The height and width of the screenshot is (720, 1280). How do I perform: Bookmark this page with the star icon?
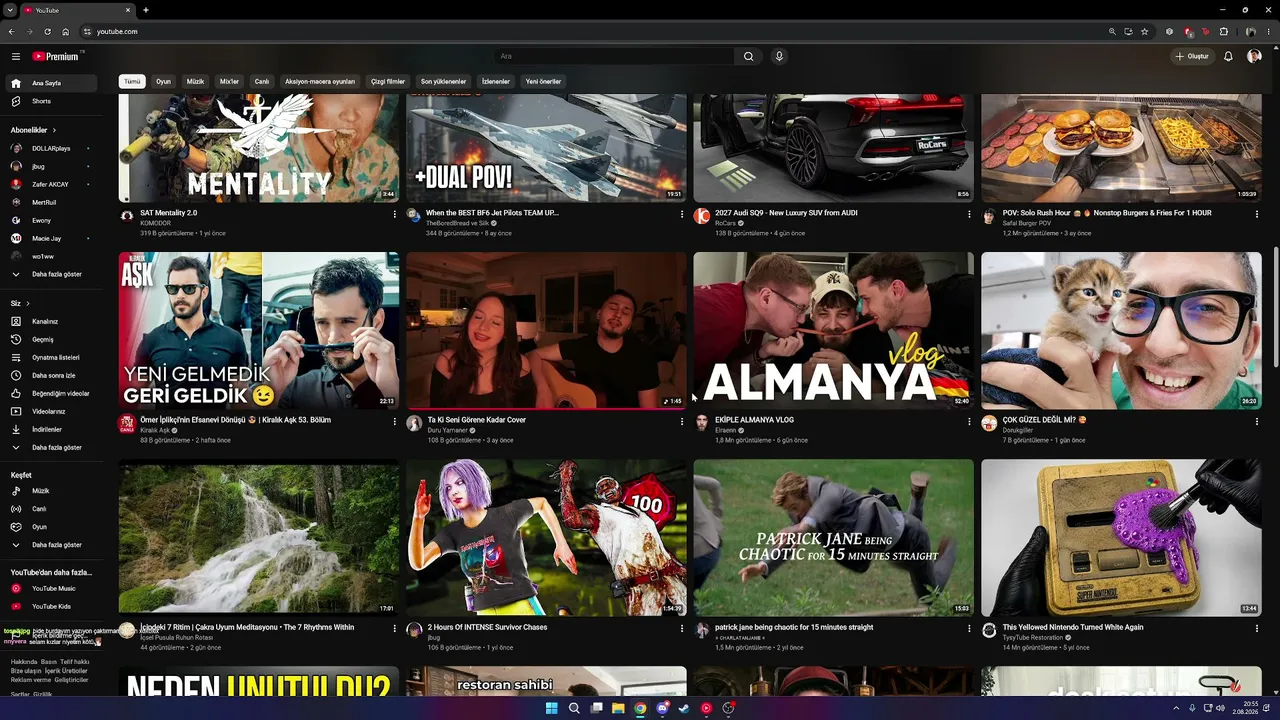pyautogui.click(x=1144, y=31)
